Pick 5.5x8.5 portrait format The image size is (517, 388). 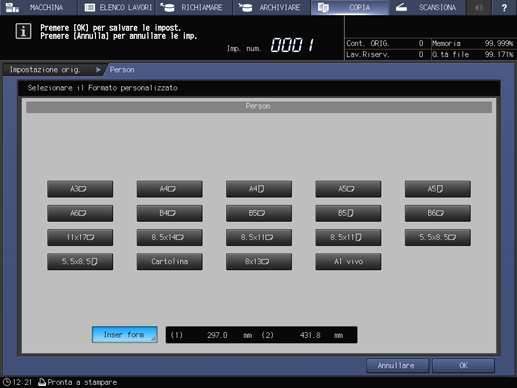80,262
